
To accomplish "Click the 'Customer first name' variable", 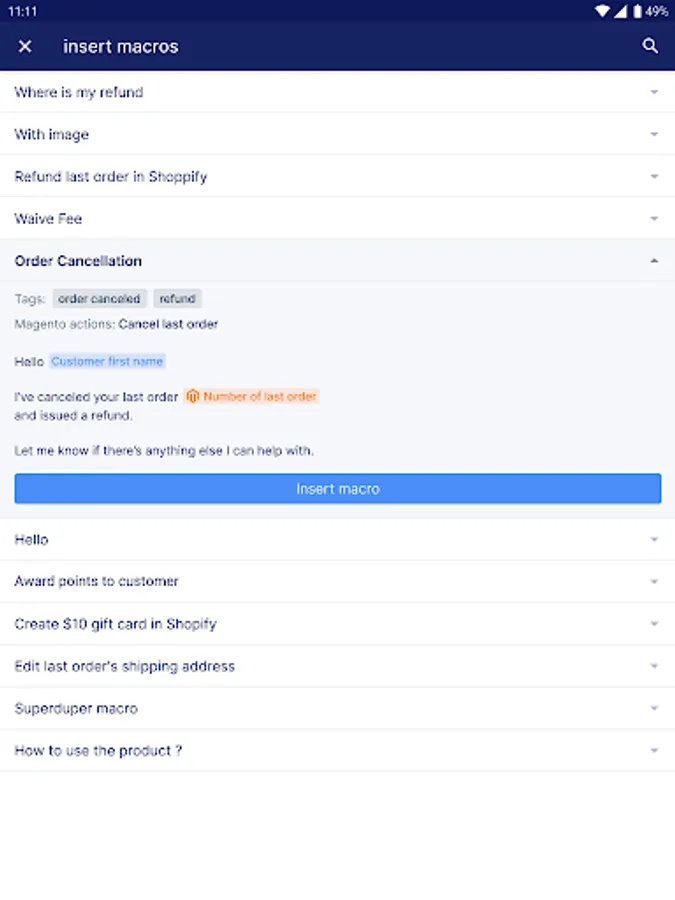I will [x=107, y=361].
